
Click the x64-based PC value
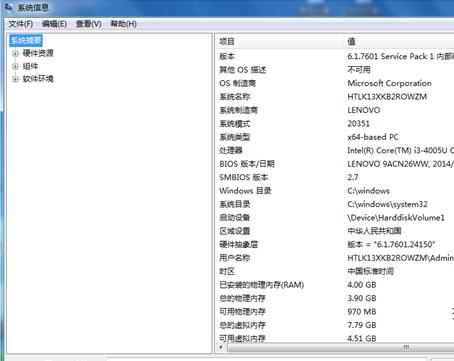coord(373,137)
